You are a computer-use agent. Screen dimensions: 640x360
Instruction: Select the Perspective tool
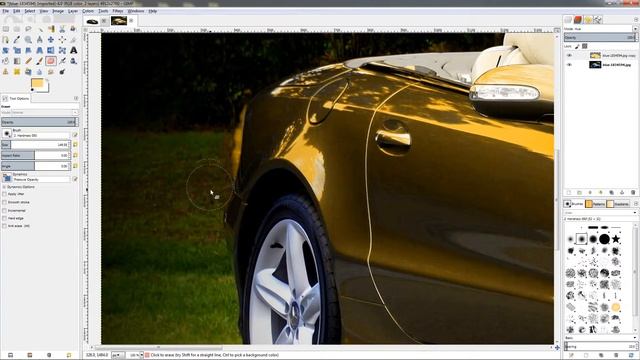tap(40, 50)
